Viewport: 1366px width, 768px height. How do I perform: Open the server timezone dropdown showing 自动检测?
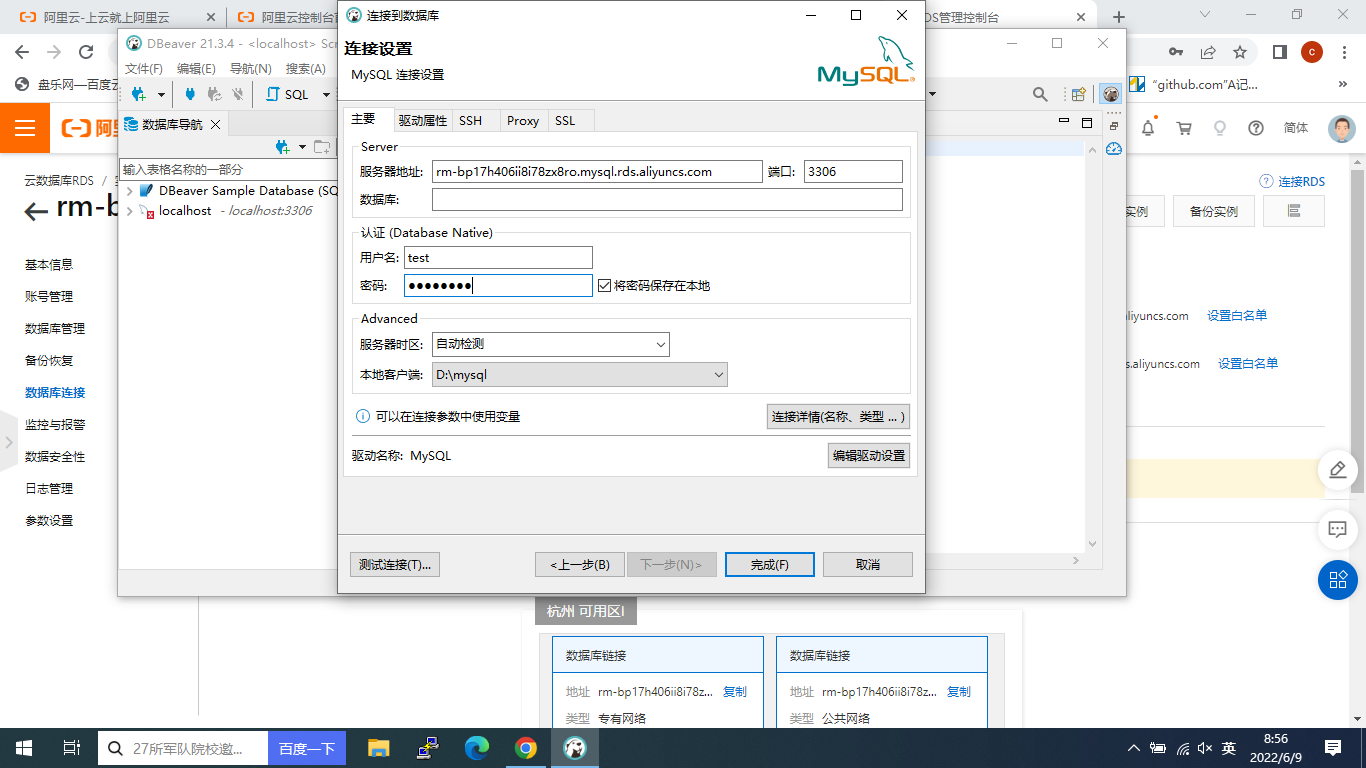point(661,344)
